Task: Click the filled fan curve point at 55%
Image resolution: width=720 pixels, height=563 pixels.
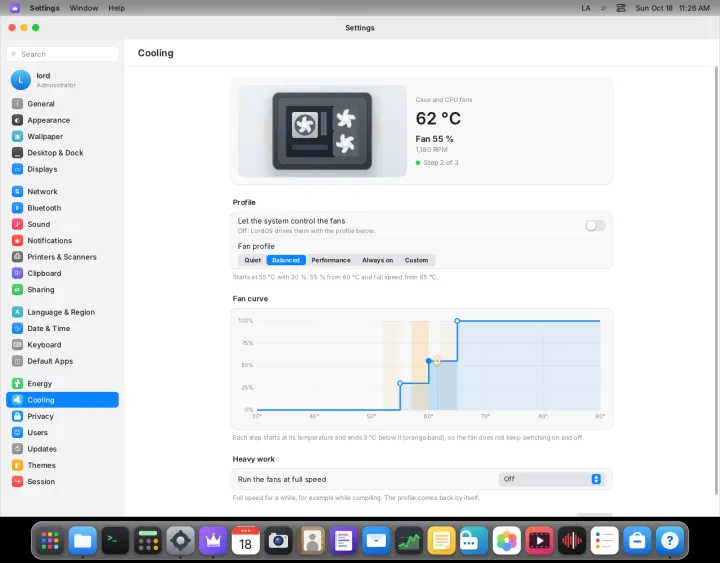Action: click(429, 361)
